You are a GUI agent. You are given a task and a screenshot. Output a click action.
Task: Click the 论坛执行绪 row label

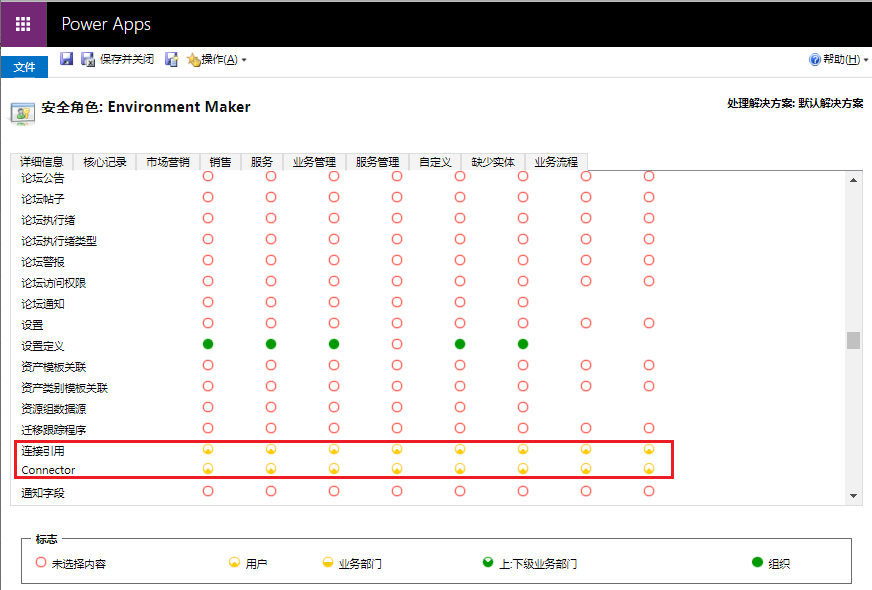pyautogui.click(x=48, y=220)
